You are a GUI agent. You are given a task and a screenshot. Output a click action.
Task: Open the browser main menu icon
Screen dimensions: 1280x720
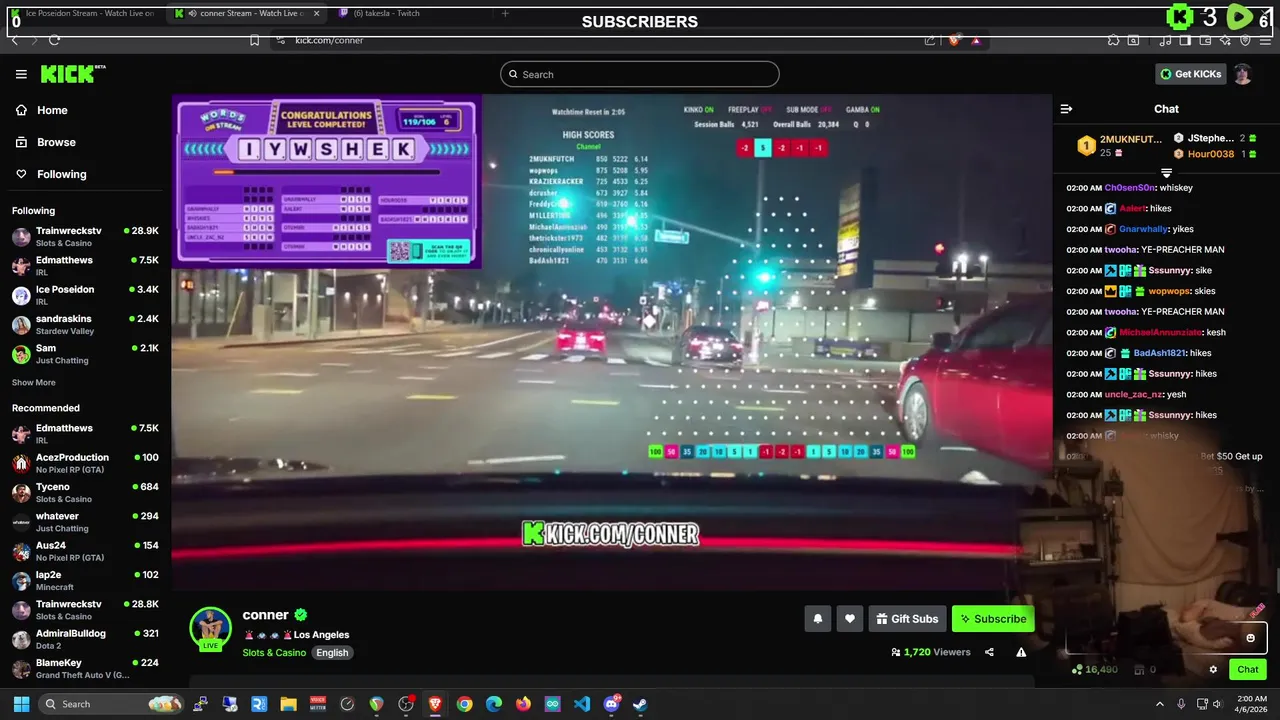[x=1267, y=40]
